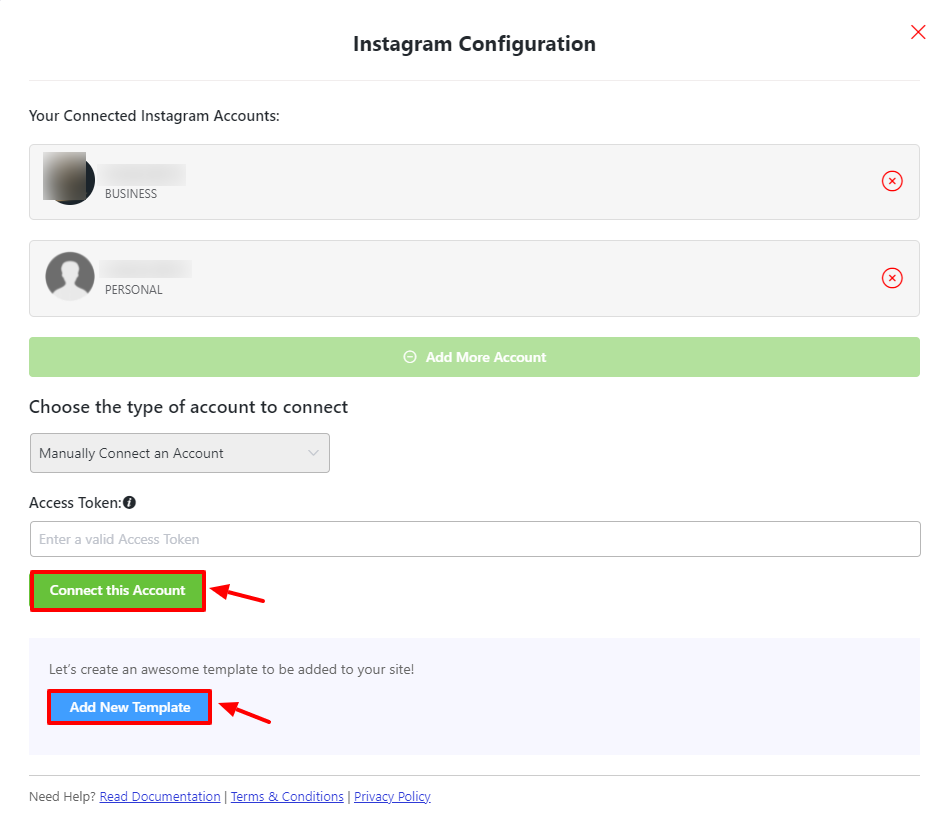
Task: Click Add More Account button
Action: pyautogui.click(x=474, y=357)
